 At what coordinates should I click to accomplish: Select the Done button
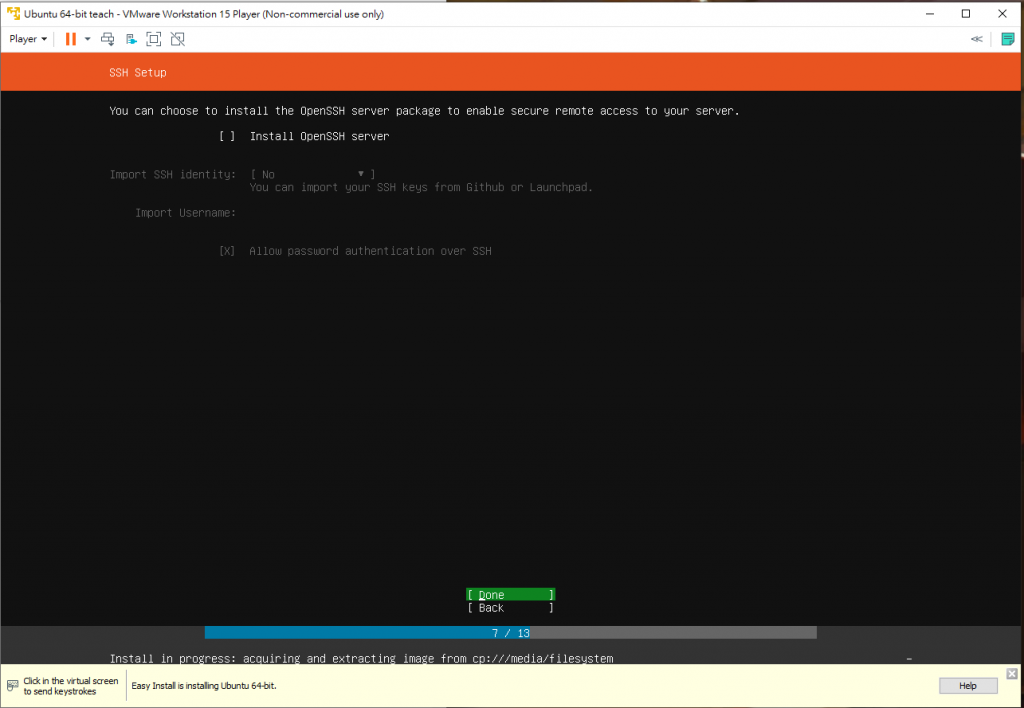(x=511, y=595)
